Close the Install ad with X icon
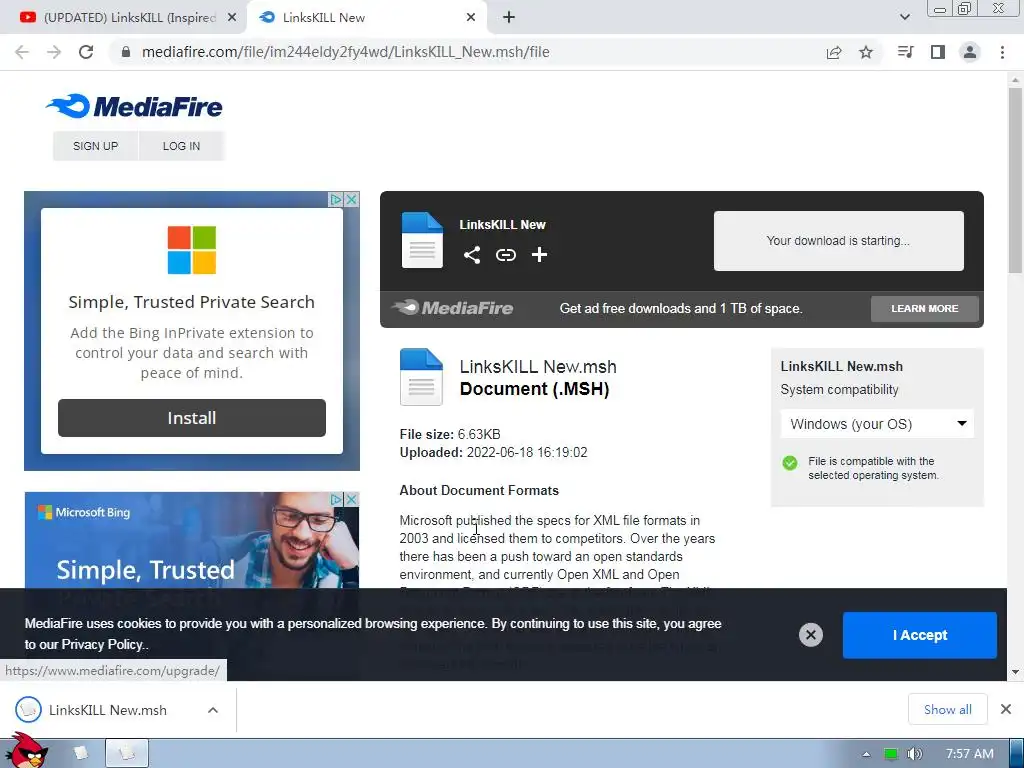The height and width of the screenshot is (768, 1024). click(x=351, y=199)
